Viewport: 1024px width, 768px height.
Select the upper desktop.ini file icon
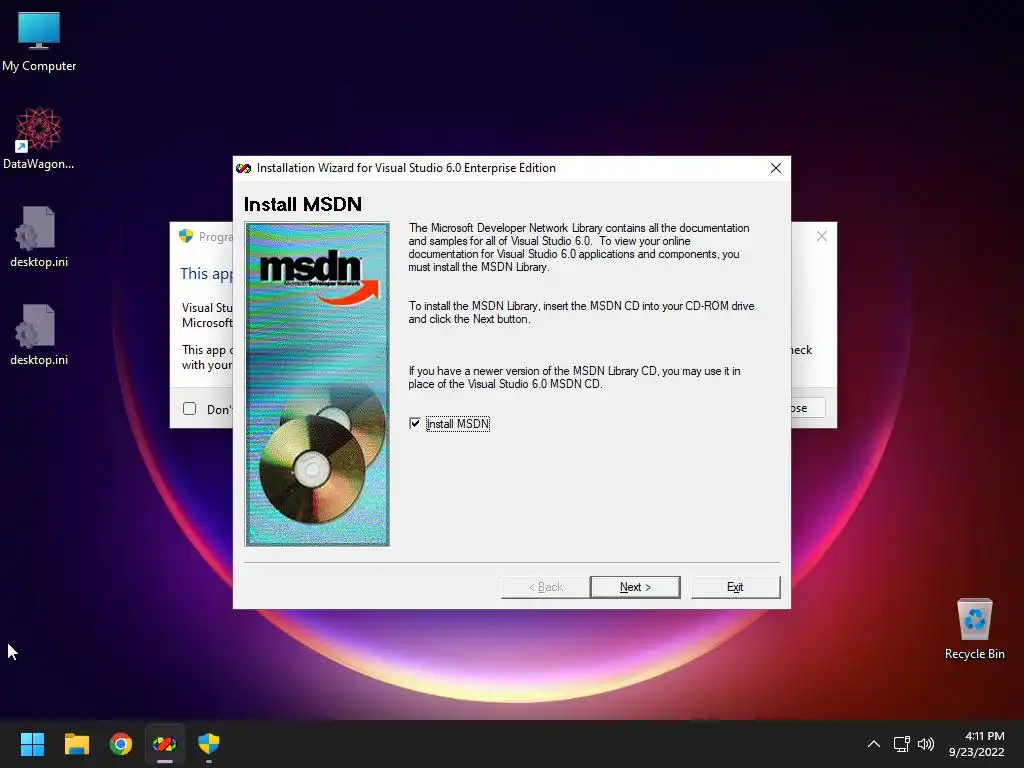39,237
